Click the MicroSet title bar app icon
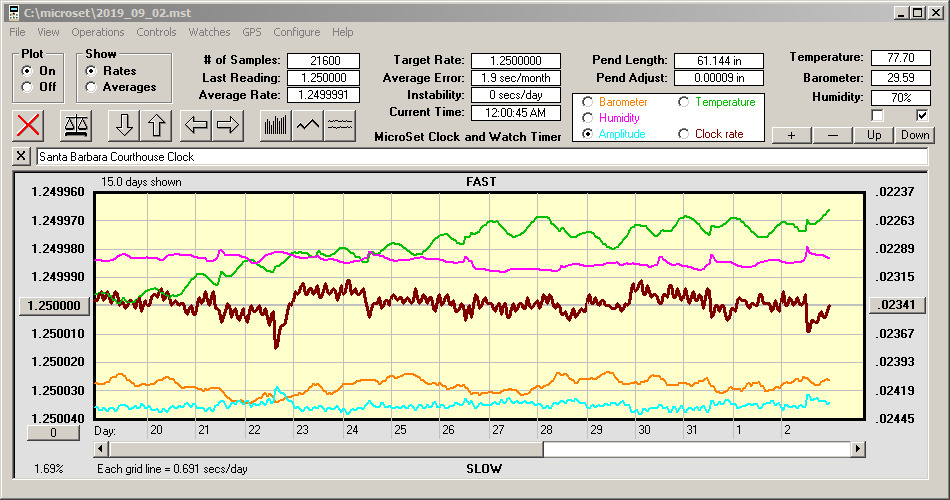950x500 pixels. [13, 12]
